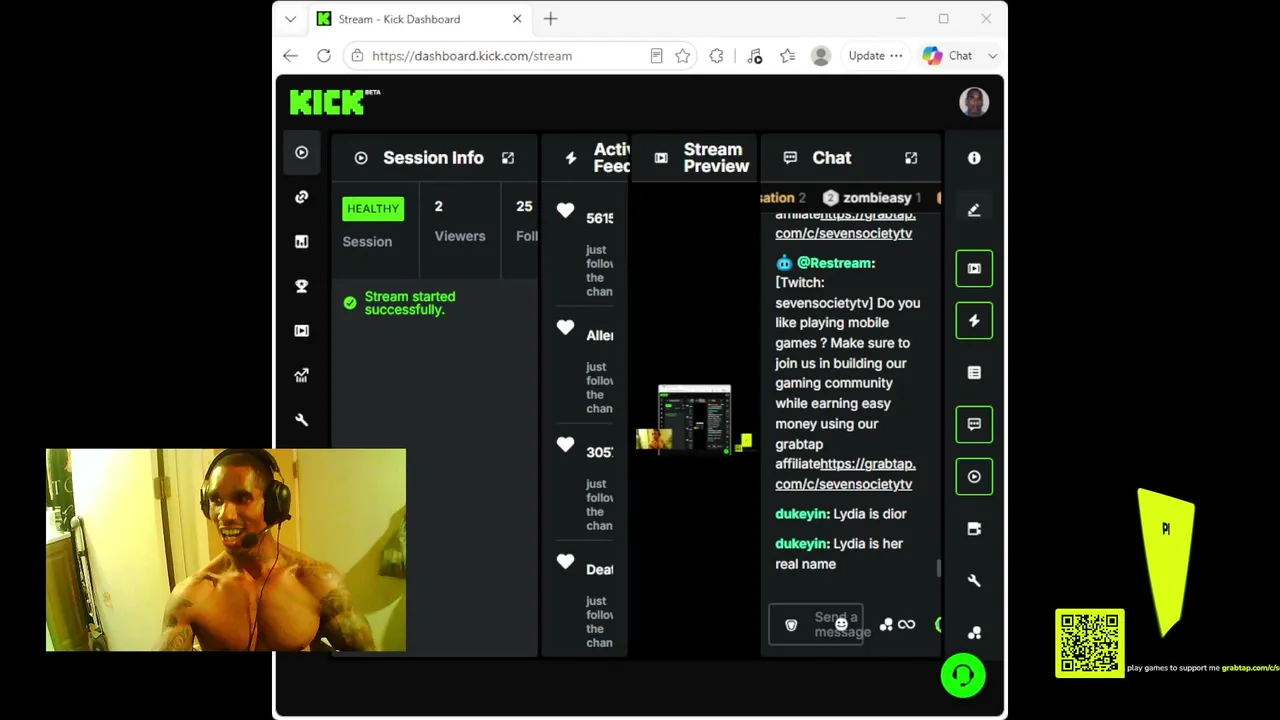Open the wrench tools icon in left sidebar
The width and height of the screenshot is (1280, 720).
tap(301, 420)
